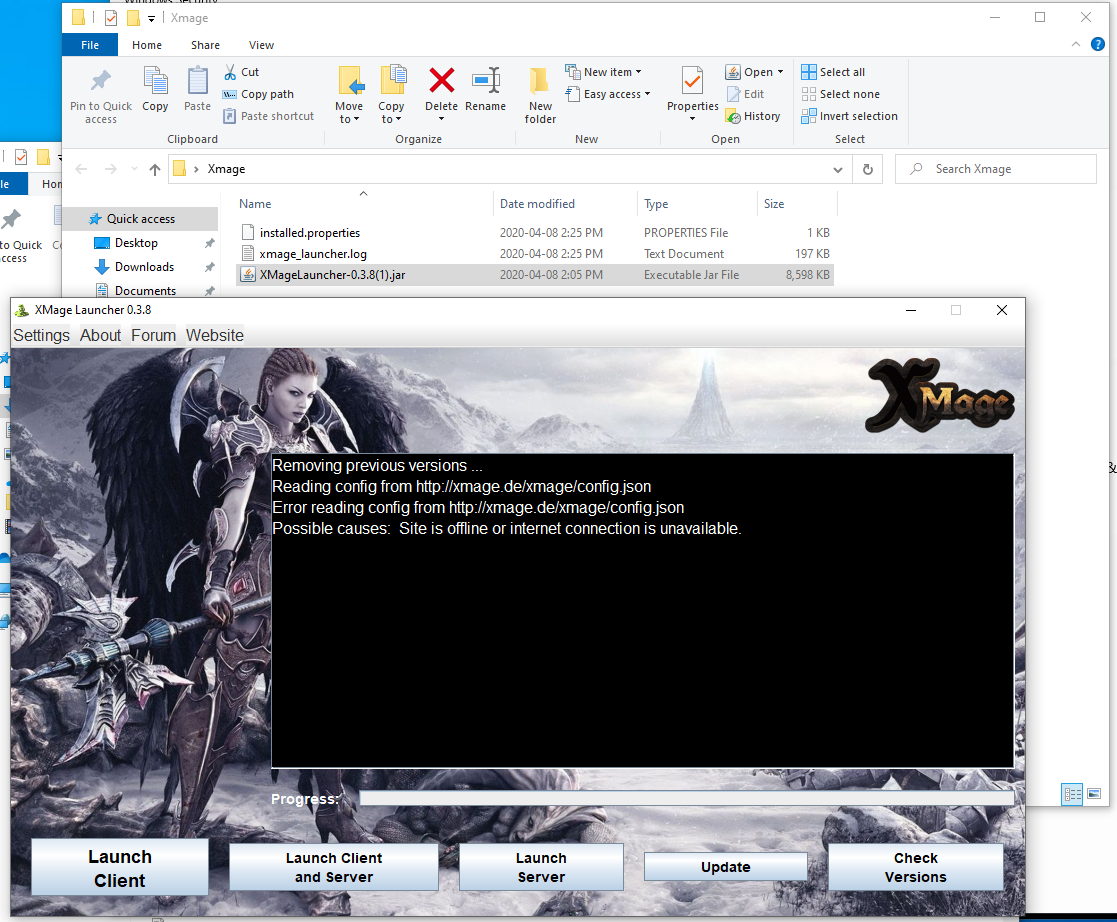Select the xmage_launcher.log file

[x=534, y=254]
